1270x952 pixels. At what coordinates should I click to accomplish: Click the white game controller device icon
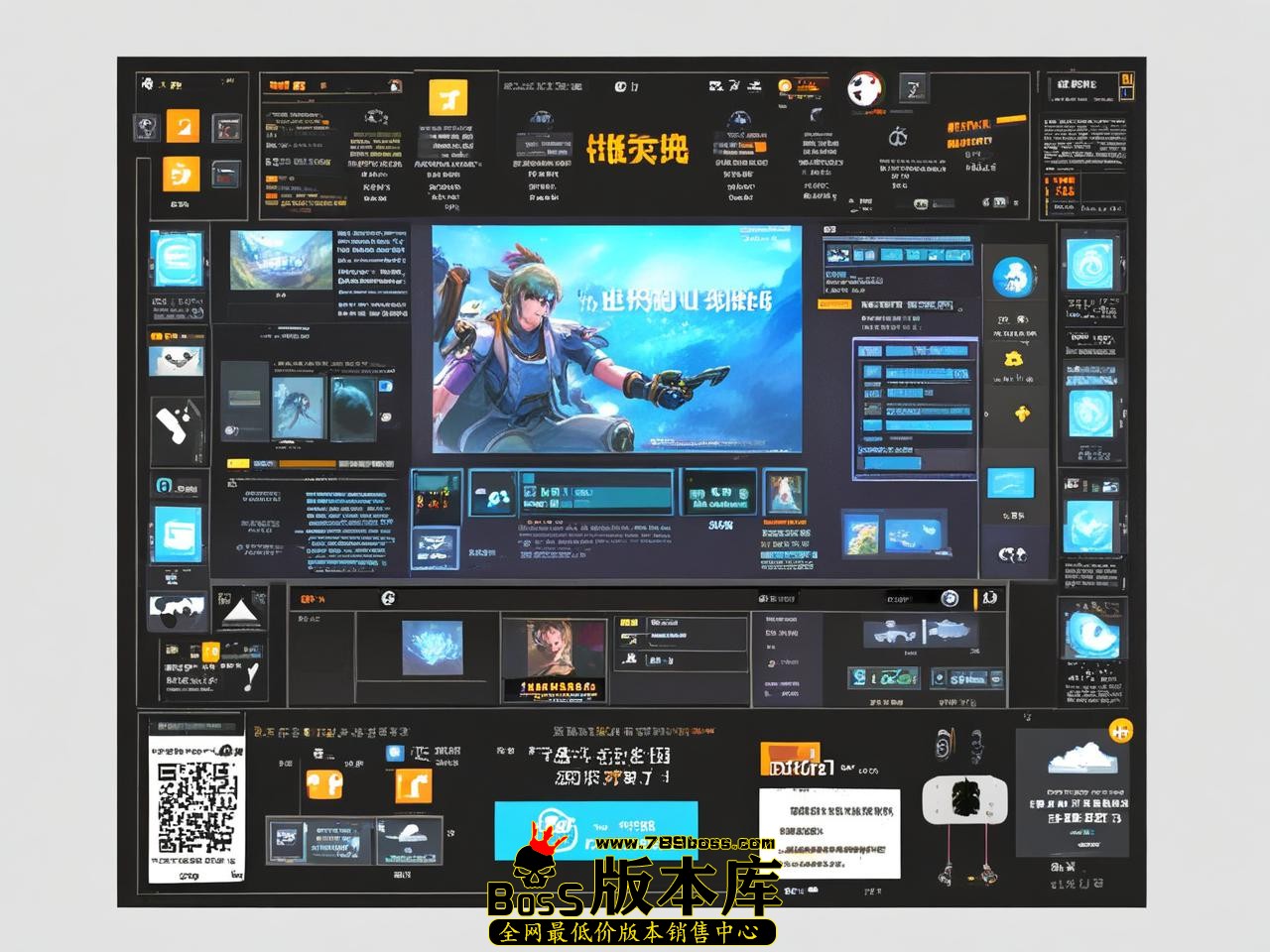961,797
